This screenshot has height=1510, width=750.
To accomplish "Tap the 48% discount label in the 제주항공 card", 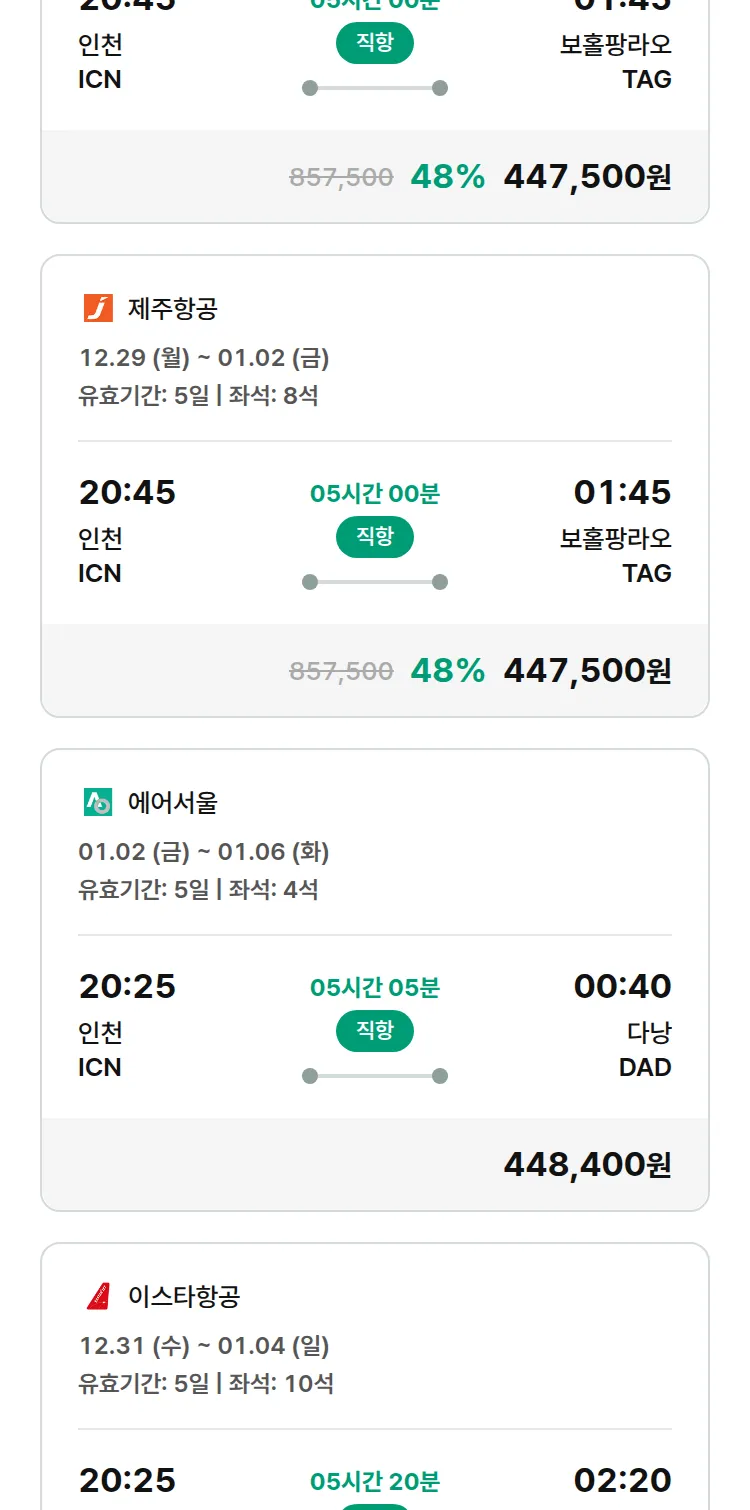I will (x=447, y=671).
